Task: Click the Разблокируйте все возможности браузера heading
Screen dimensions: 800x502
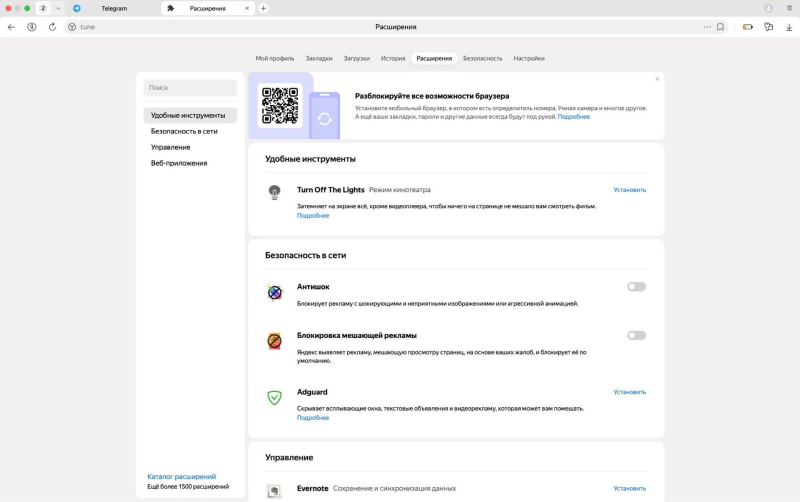Action: click(x=432, y=96)
